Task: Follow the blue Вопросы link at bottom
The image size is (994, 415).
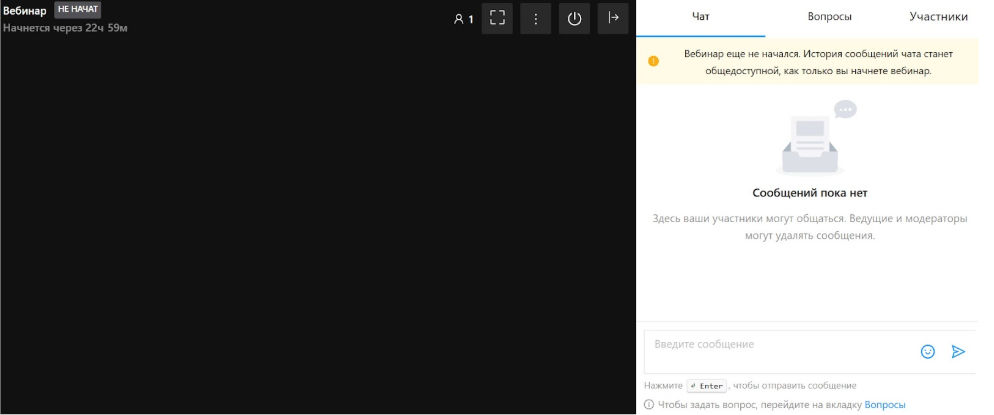Action: point(884,405)
